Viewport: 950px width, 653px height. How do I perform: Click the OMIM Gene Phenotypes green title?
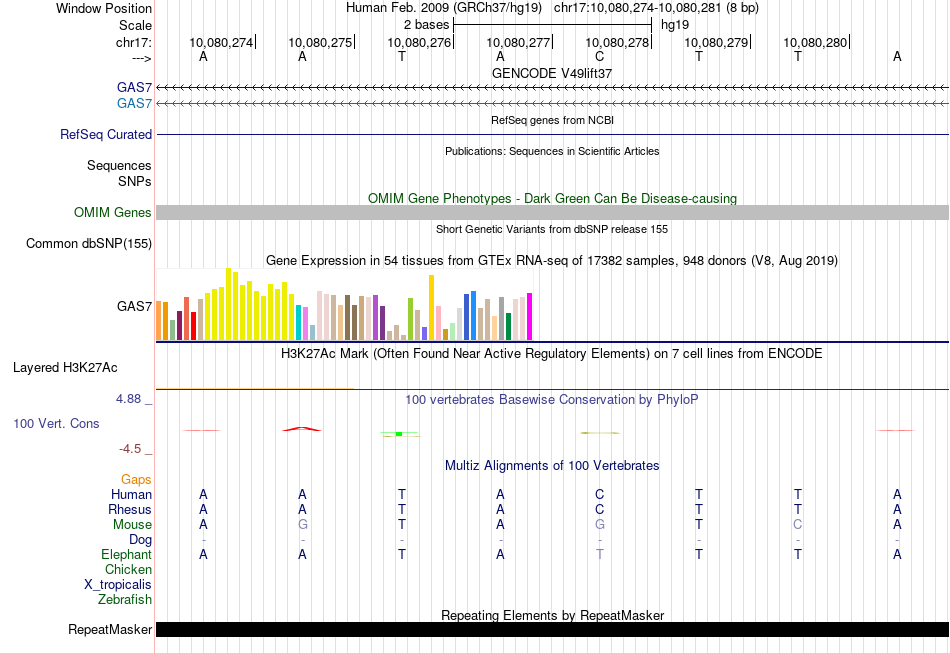552,199
